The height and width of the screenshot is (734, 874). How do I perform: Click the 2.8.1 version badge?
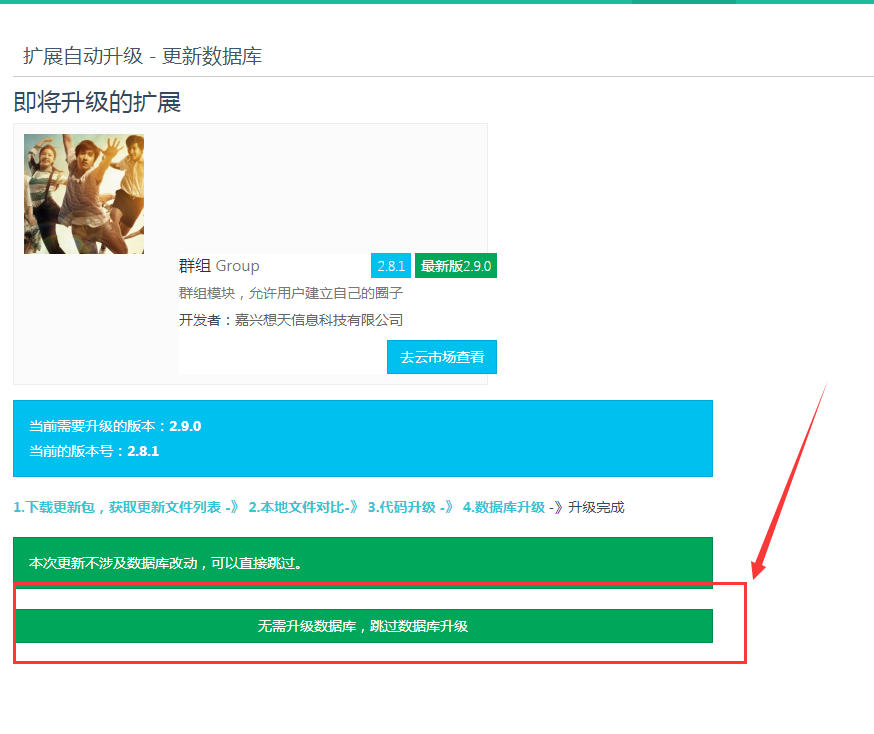click(x=391, y=266)
